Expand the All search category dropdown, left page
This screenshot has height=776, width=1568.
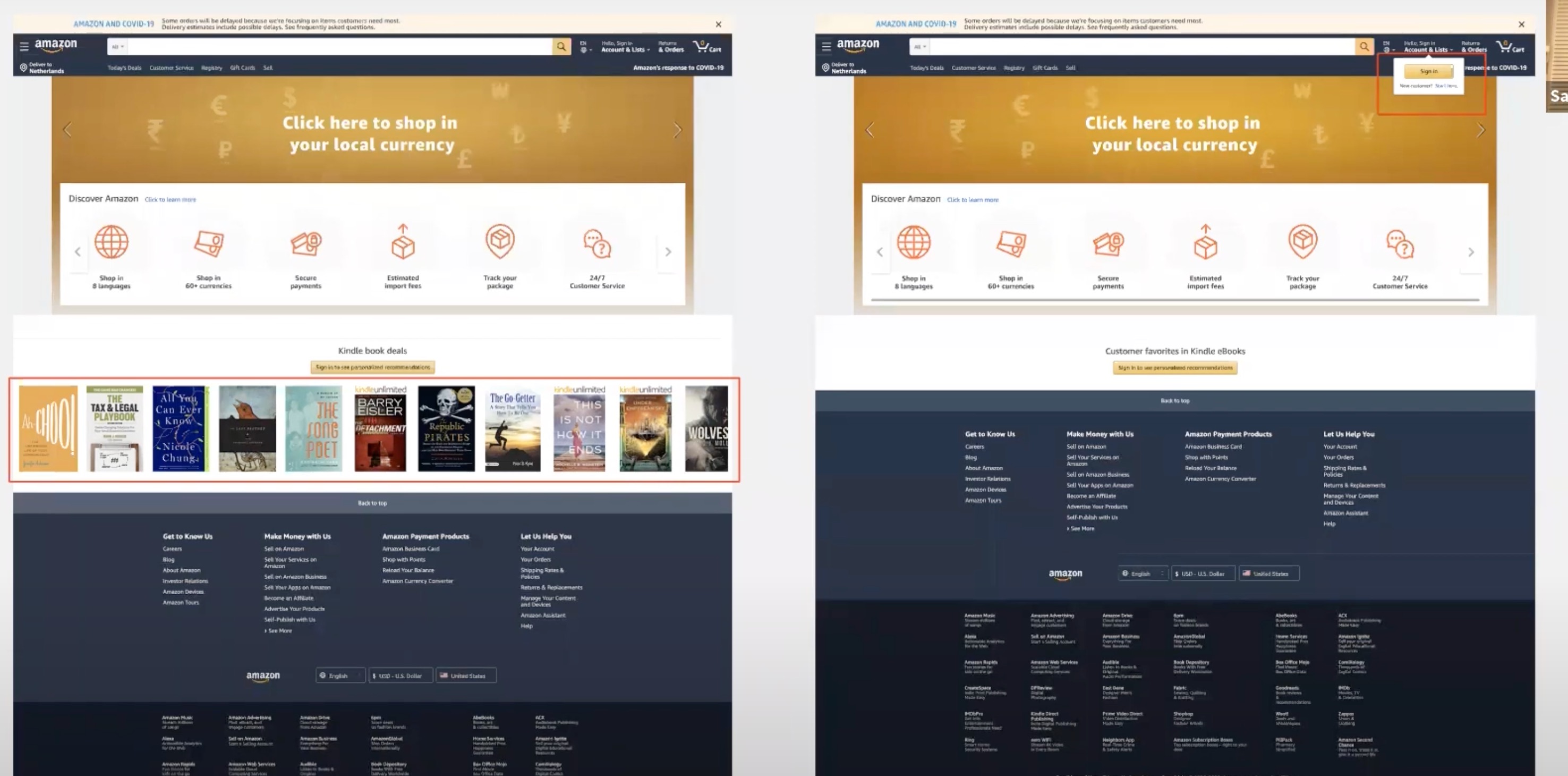pos(117,47)
